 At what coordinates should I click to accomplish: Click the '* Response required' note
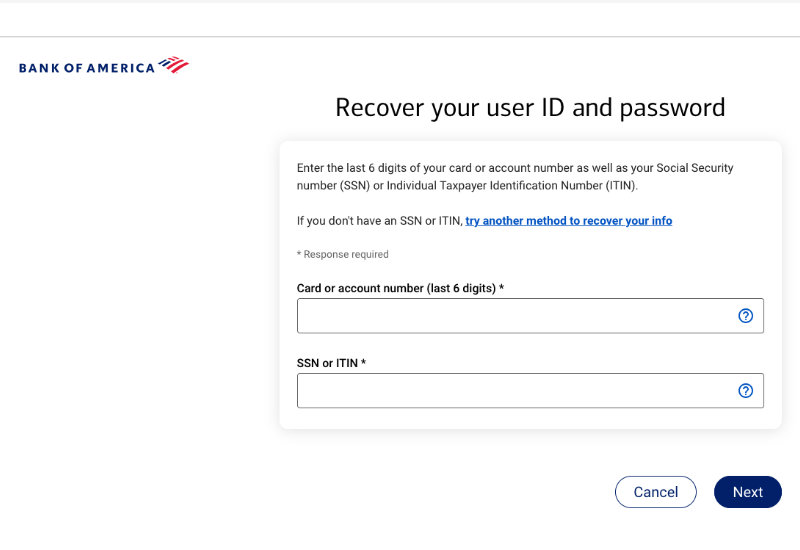point(343,255)
